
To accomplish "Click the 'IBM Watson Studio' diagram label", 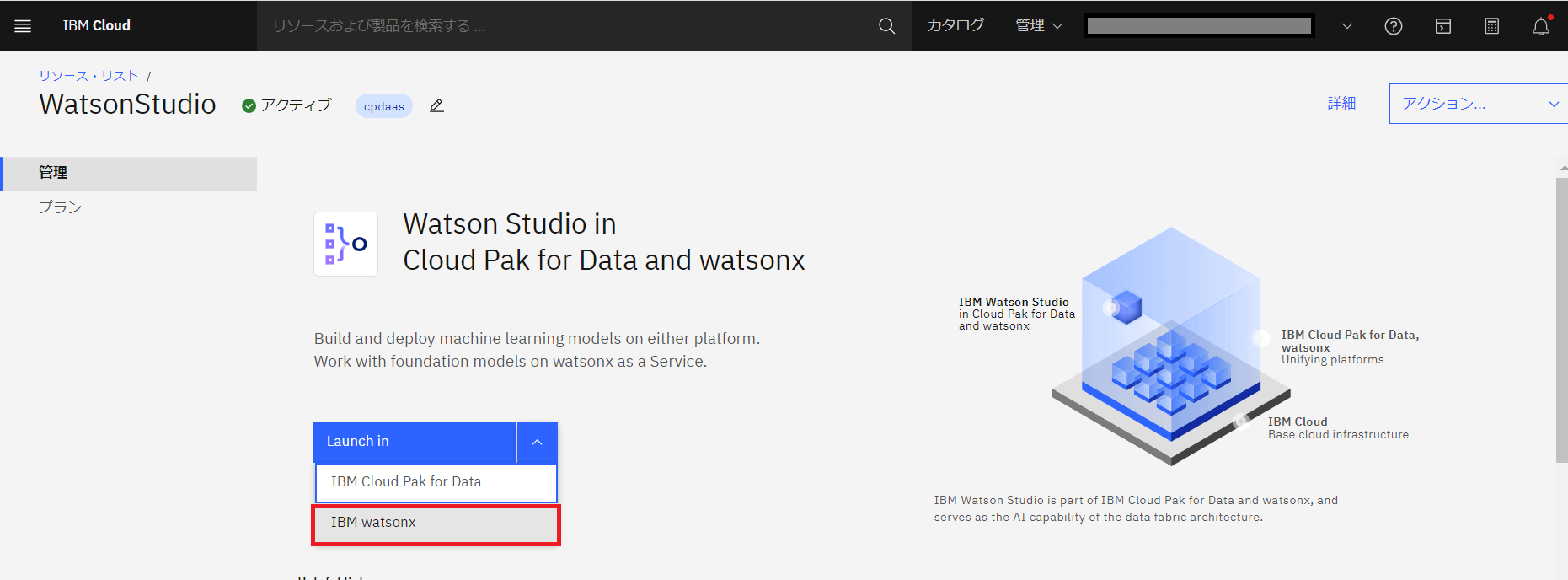I will coord(1014,302).
